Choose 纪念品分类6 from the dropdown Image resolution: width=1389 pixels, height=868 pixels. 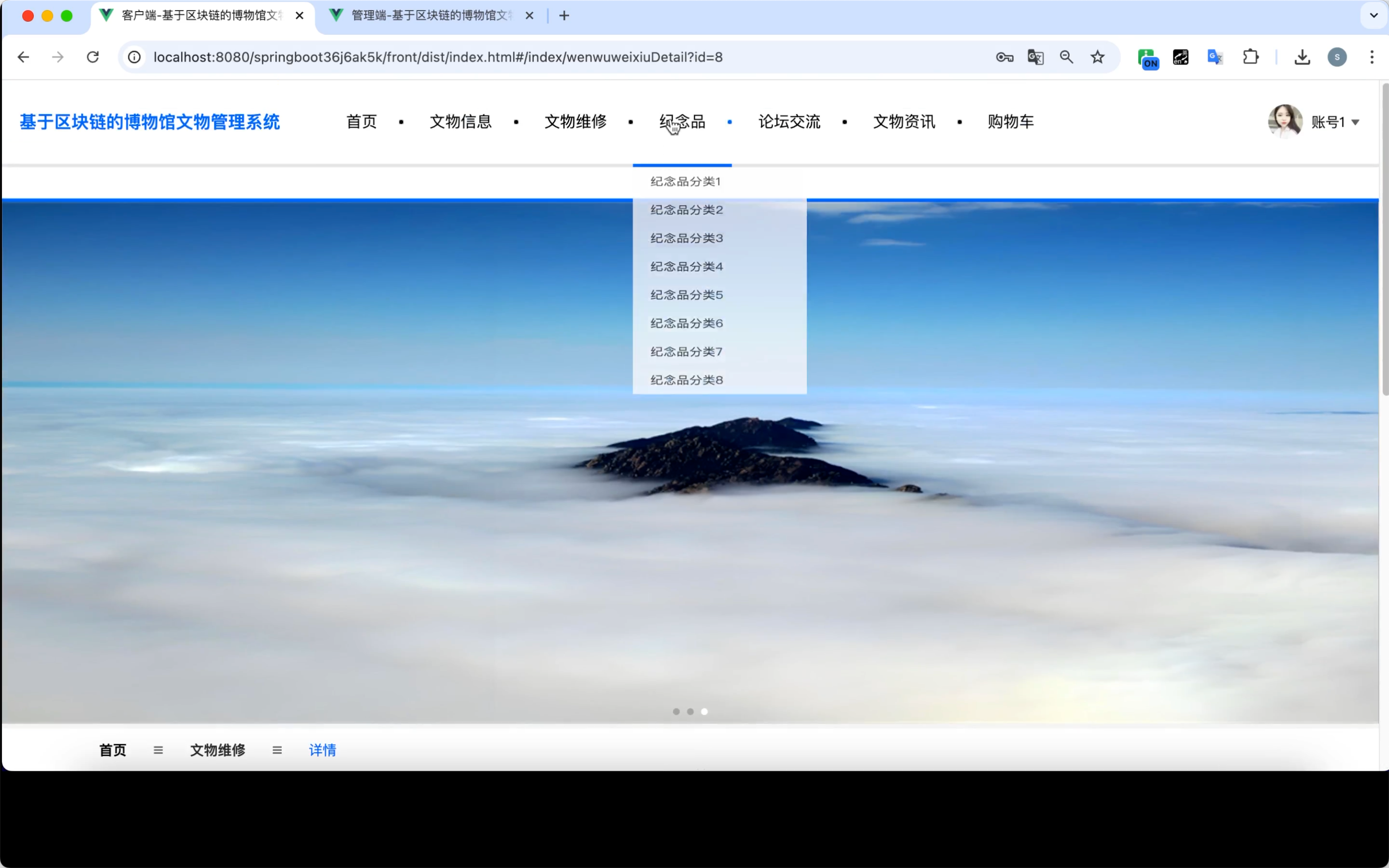pos(720,323)
